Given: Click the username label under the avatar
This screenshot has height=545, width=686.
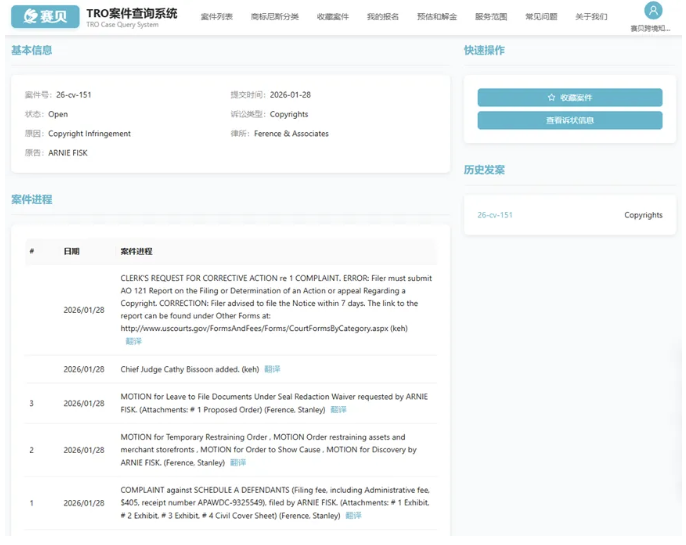Looking at the screenshot, I should (x=652, y=29).
